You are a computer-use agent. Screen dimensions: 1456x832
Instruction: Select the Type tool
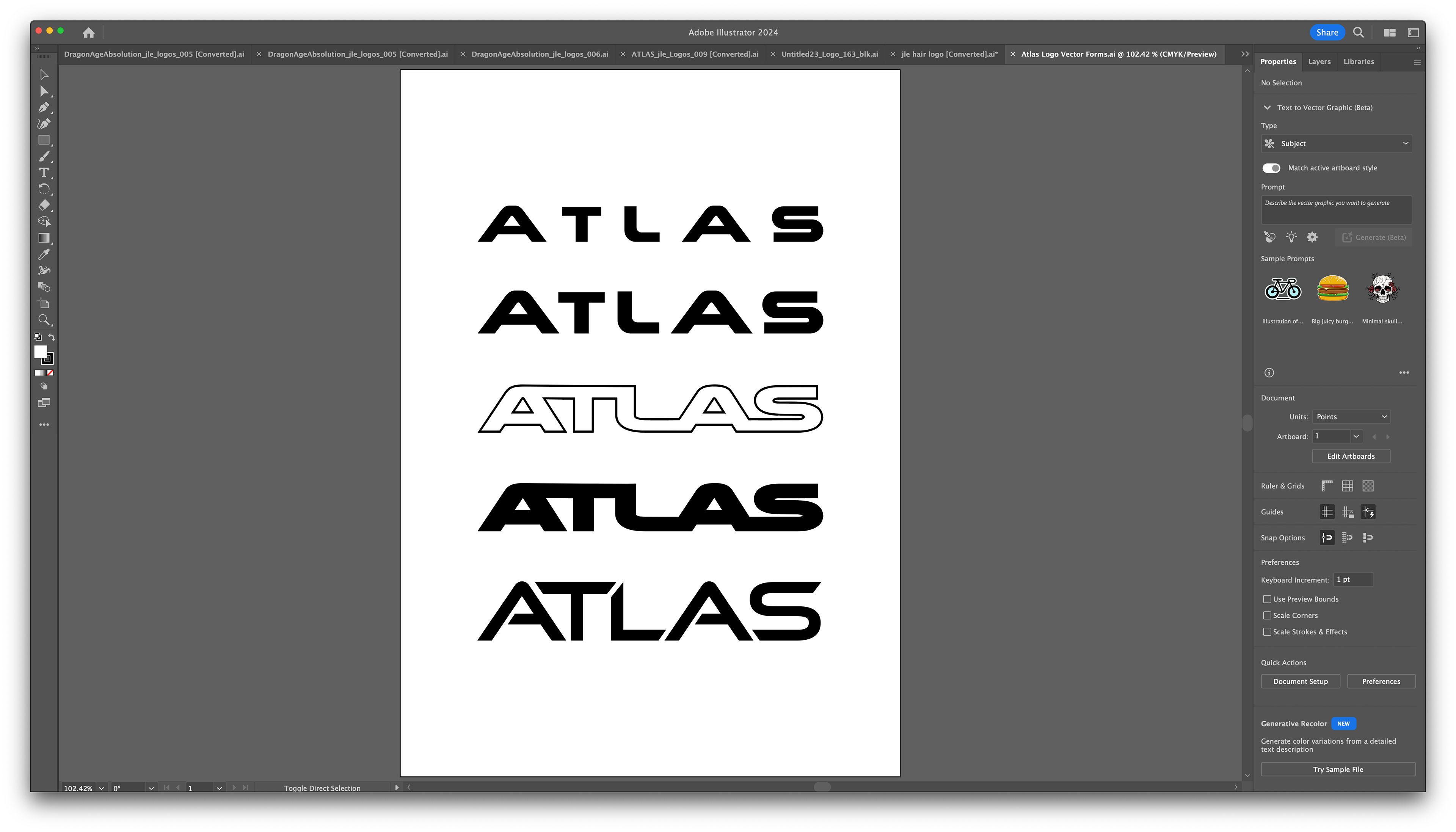tap(44, 173)
